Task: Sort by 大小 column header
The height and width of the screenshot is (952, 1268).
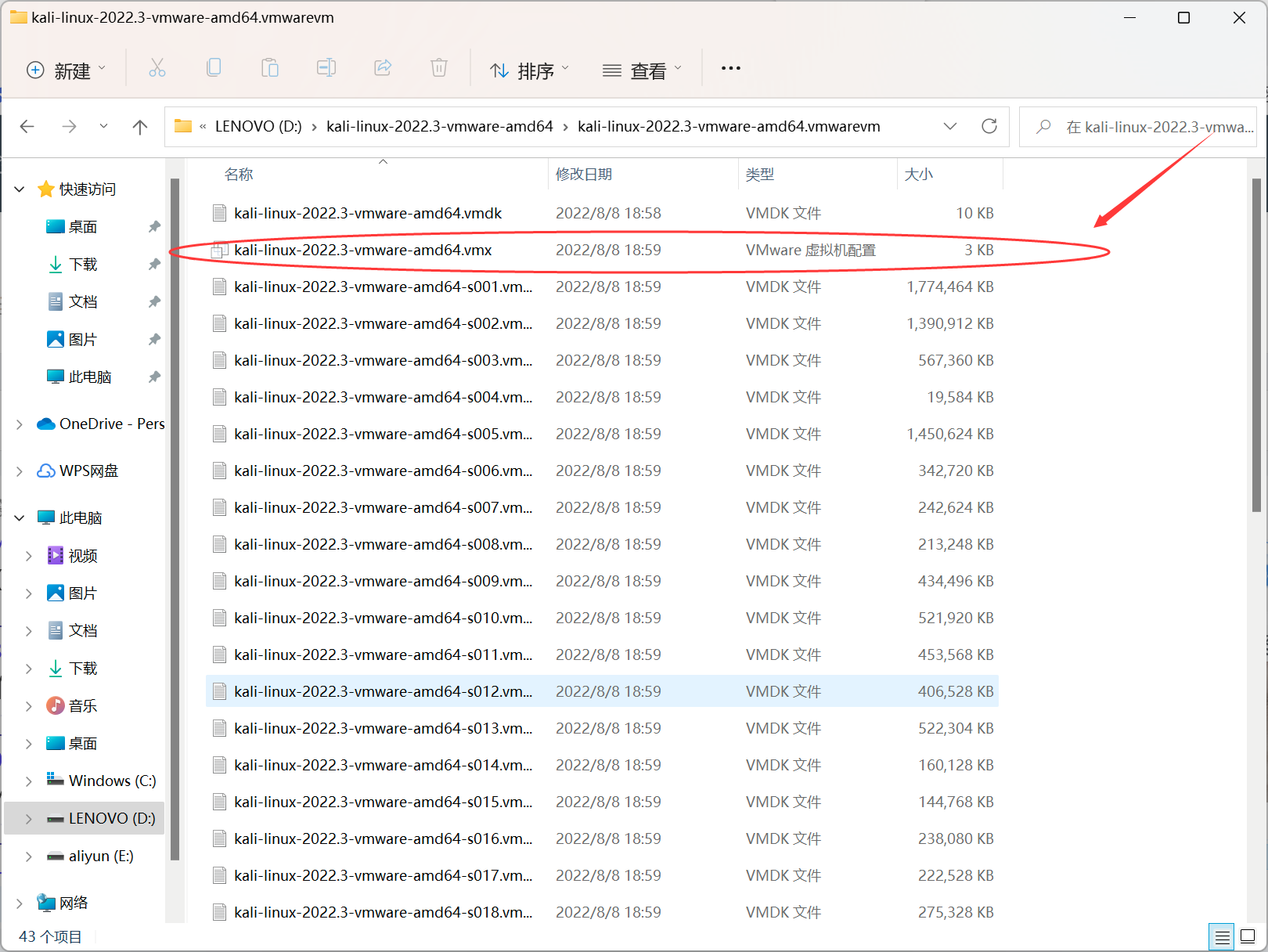Action: pos(919,174)
